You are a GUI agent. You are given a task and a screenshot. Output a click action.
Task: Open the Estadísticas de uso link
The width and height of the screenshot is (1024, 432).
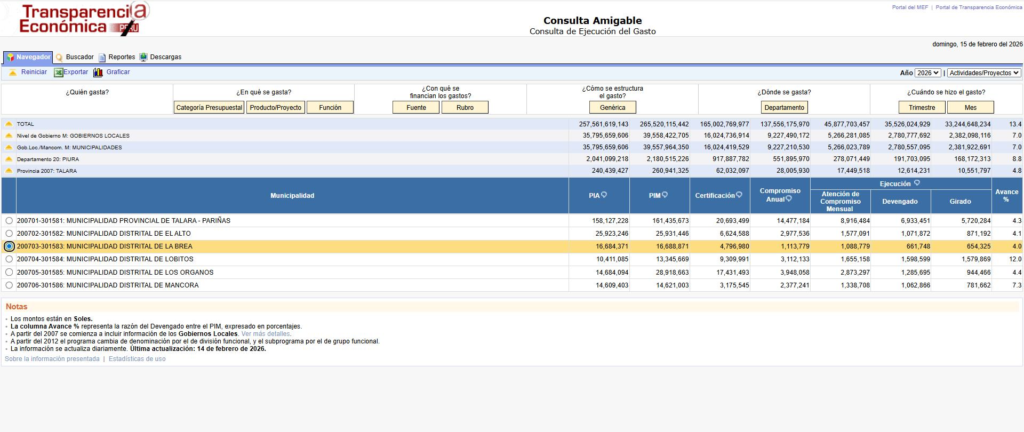(137, 357)
